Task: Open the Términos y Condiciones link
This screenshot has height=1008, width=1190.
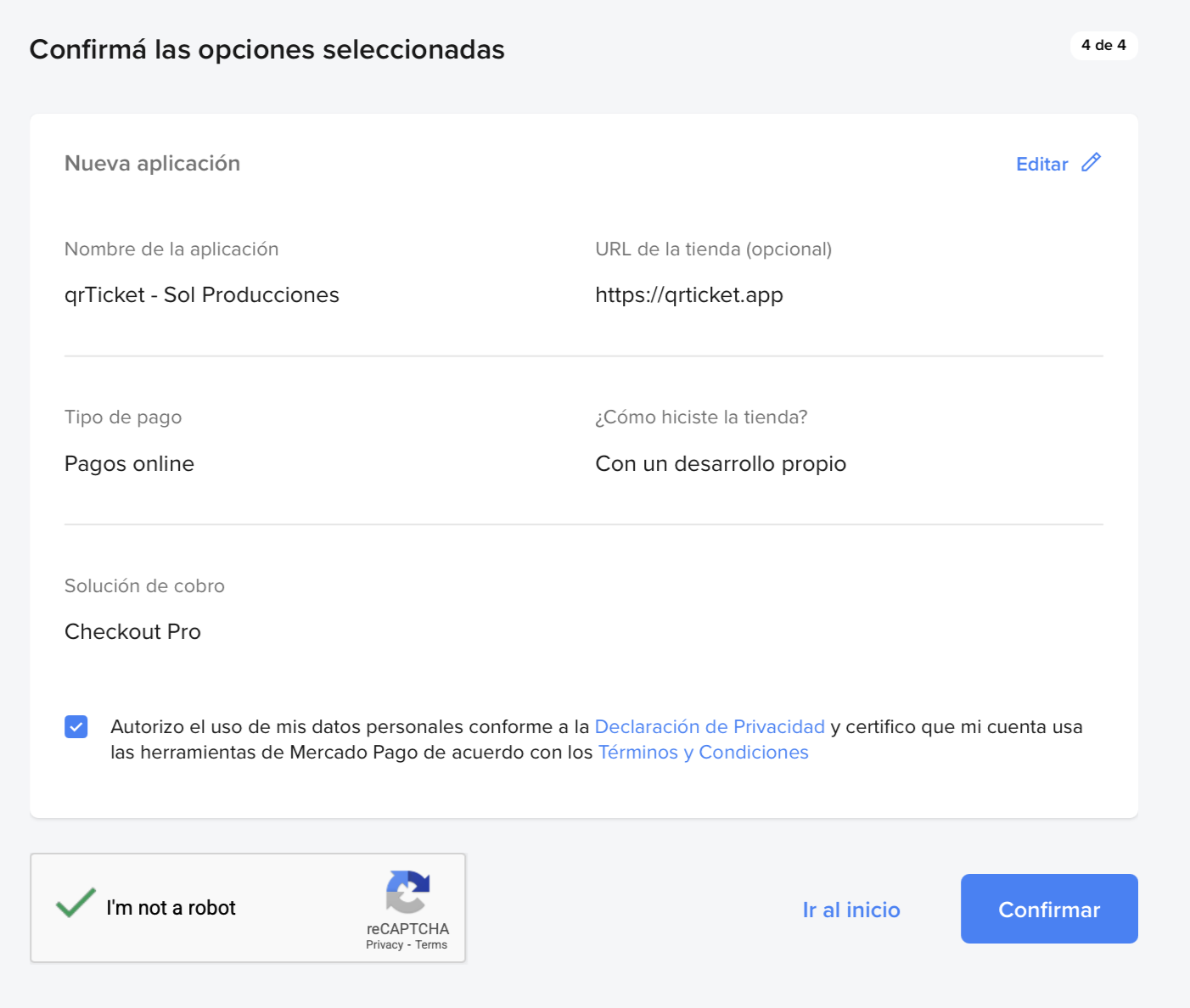Action: point(704,752)
